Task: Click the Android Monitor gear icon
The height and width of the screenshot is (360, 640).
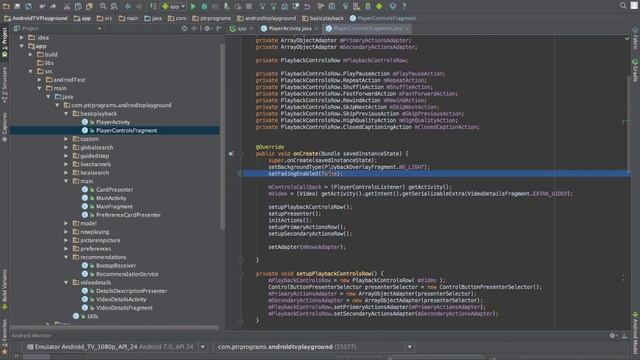Action: pyautogui.click(x=612, y=336)
